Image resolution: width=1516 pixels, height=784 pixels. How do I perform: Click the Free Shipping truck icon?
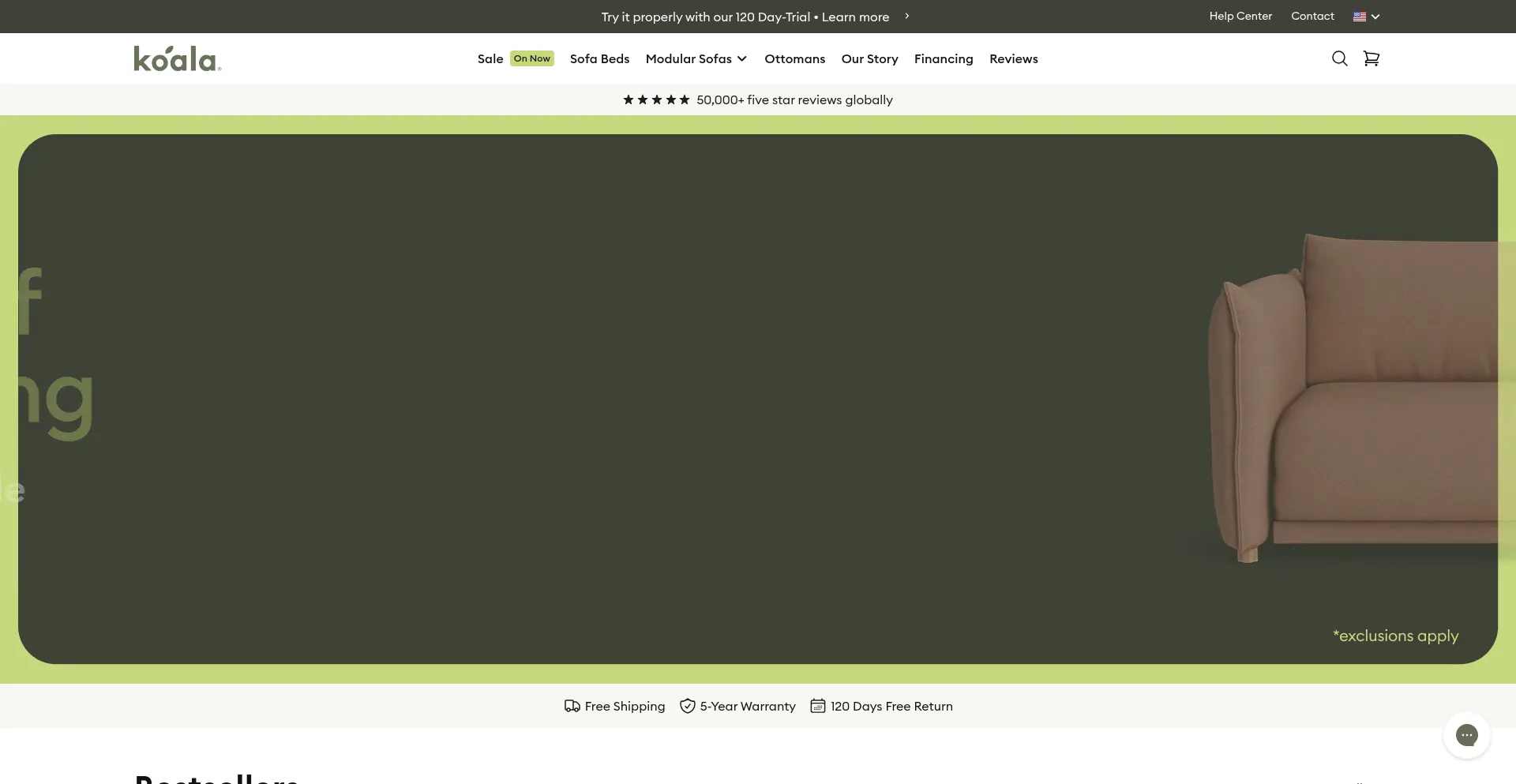point(572,706)
